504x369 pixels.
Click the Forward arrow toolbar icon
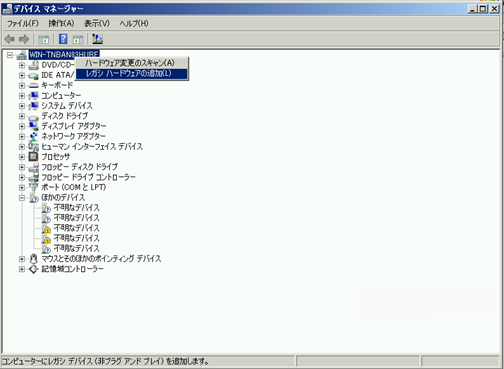click(24, 39)
